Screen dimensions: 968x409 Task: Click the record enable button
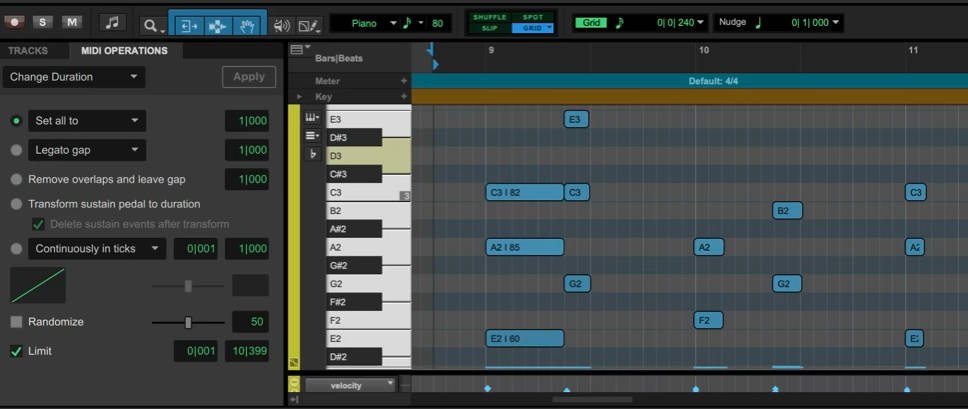pos(15,22)
